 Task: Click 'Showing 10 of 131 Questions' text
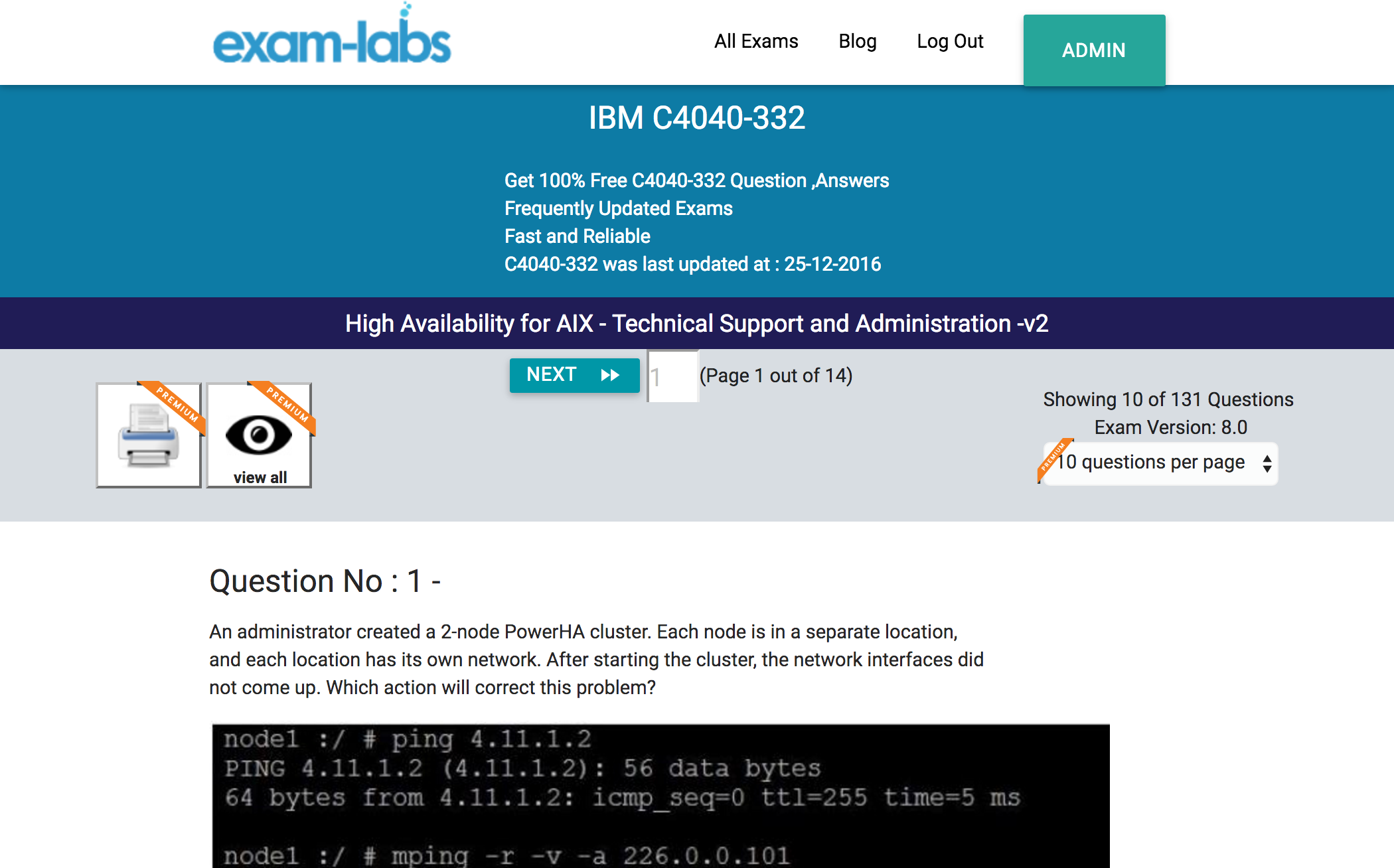click(x=1168, y=399)
